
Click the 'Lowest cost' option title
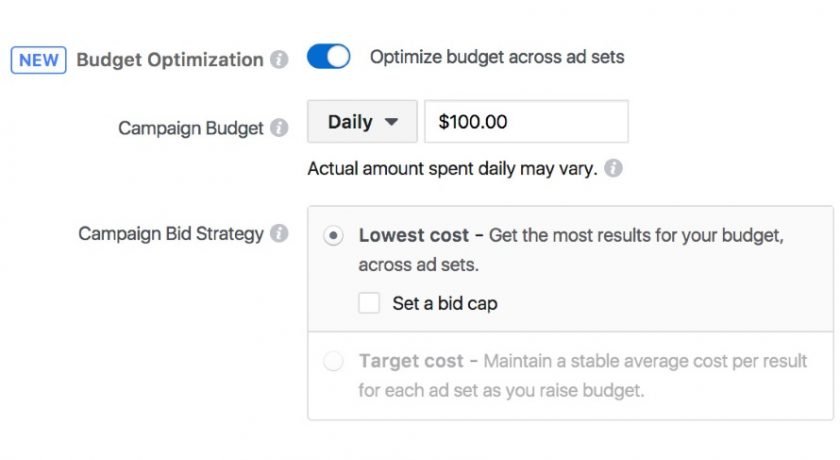tap(414, 235)
